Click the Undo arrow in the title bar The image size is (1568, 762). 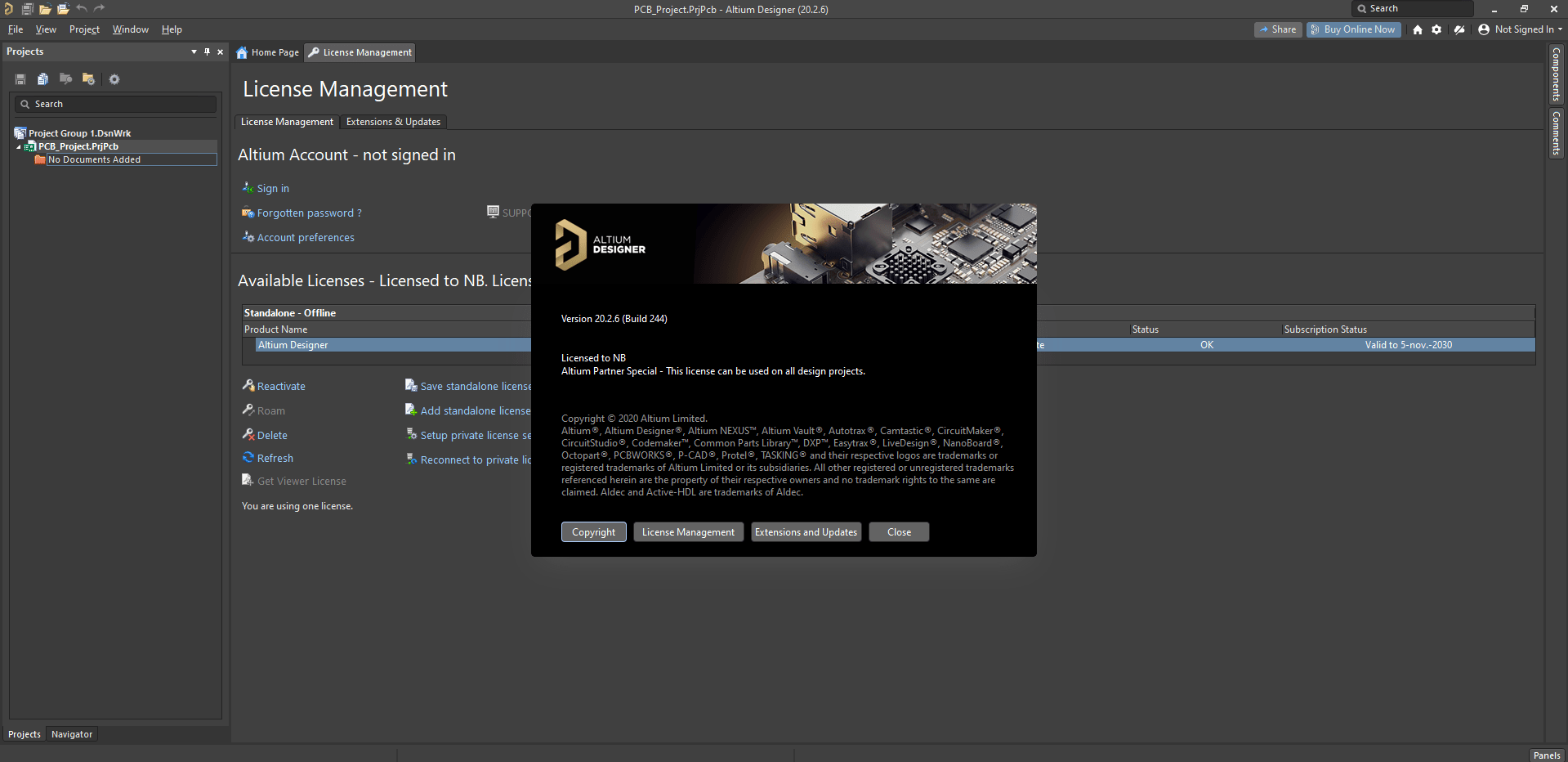82,9
